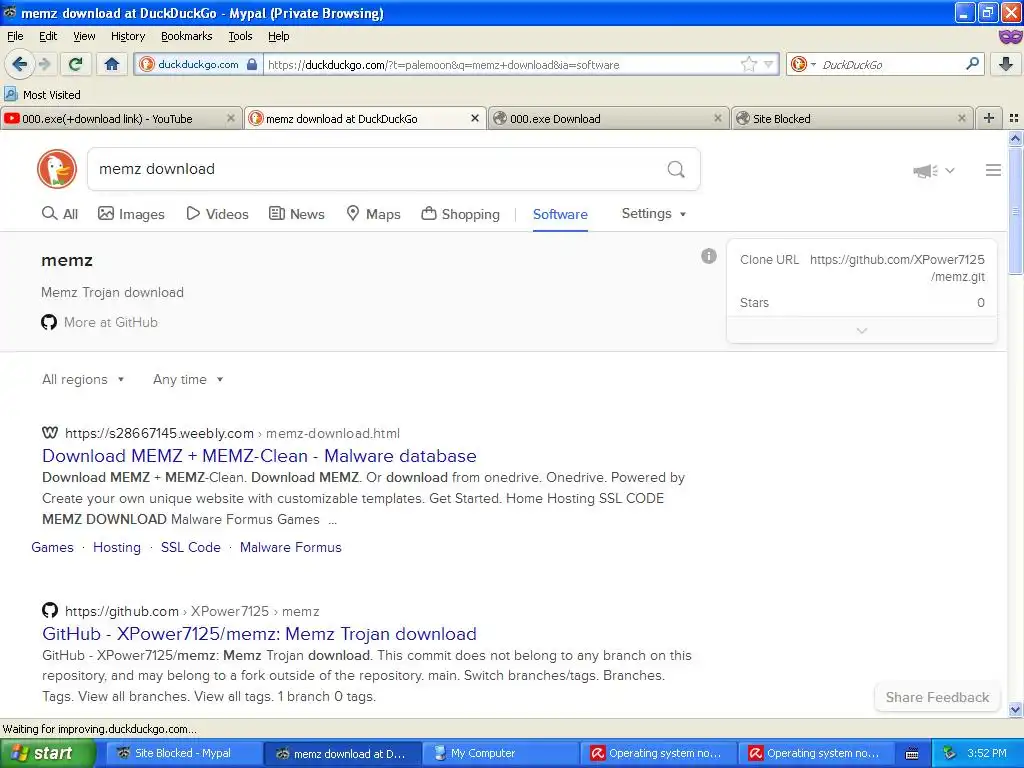Click the info icon beside memz
The height and width of the screenshot is (768, 1024).
[x=709, y=256]
